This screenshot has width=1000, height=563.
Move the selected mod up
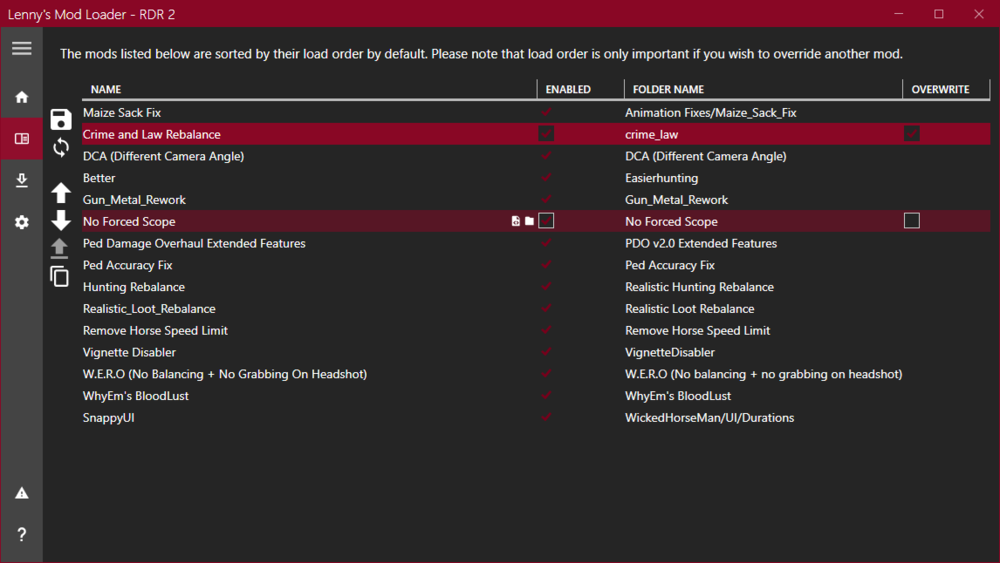61,193
